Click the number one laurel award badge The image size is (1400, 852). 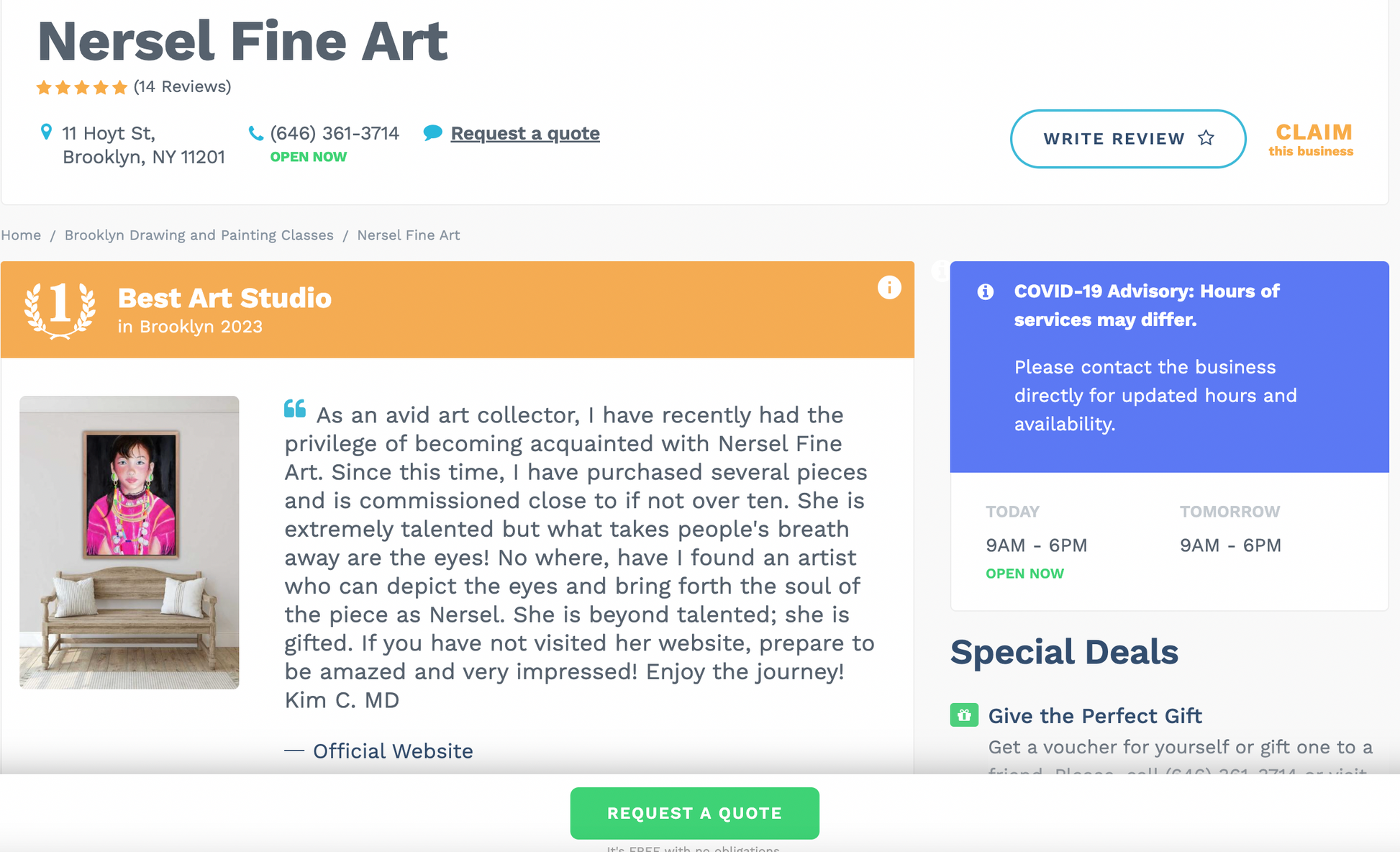pyautogui.click(x=60, y=309)
